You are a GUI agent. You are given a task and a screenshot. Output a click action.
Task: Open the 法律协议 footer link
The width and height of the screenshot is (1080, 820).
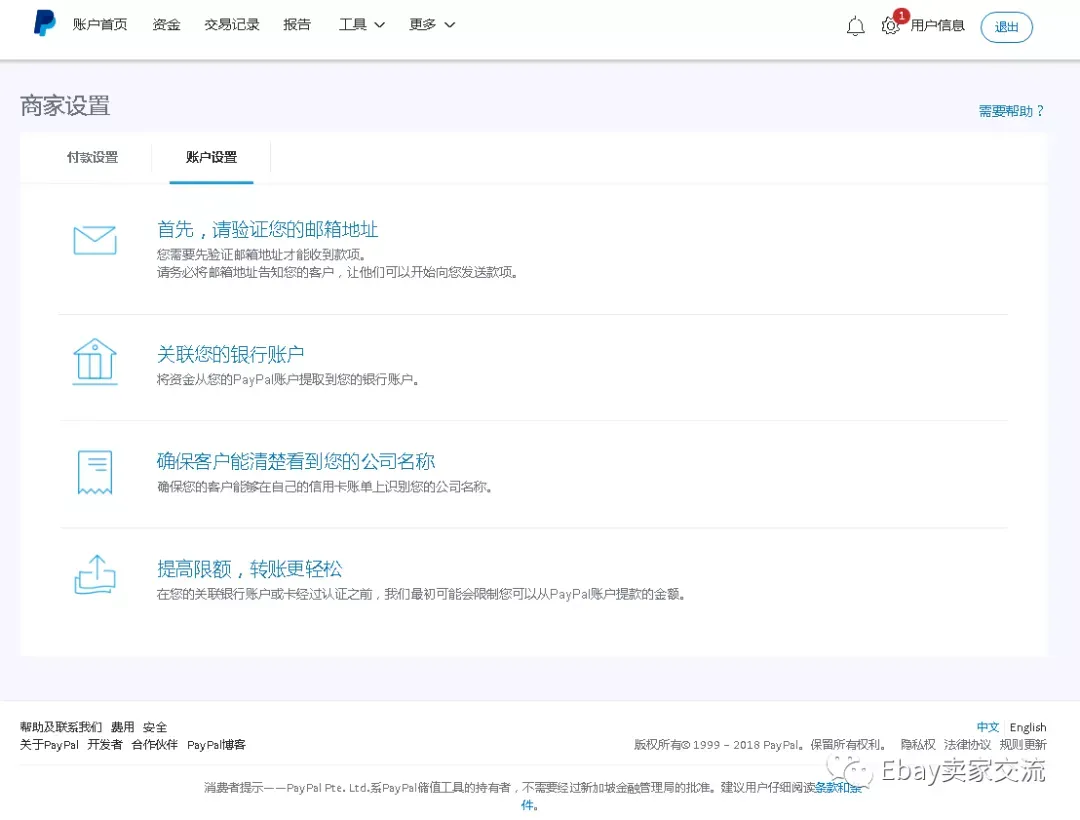coord(967,745)
